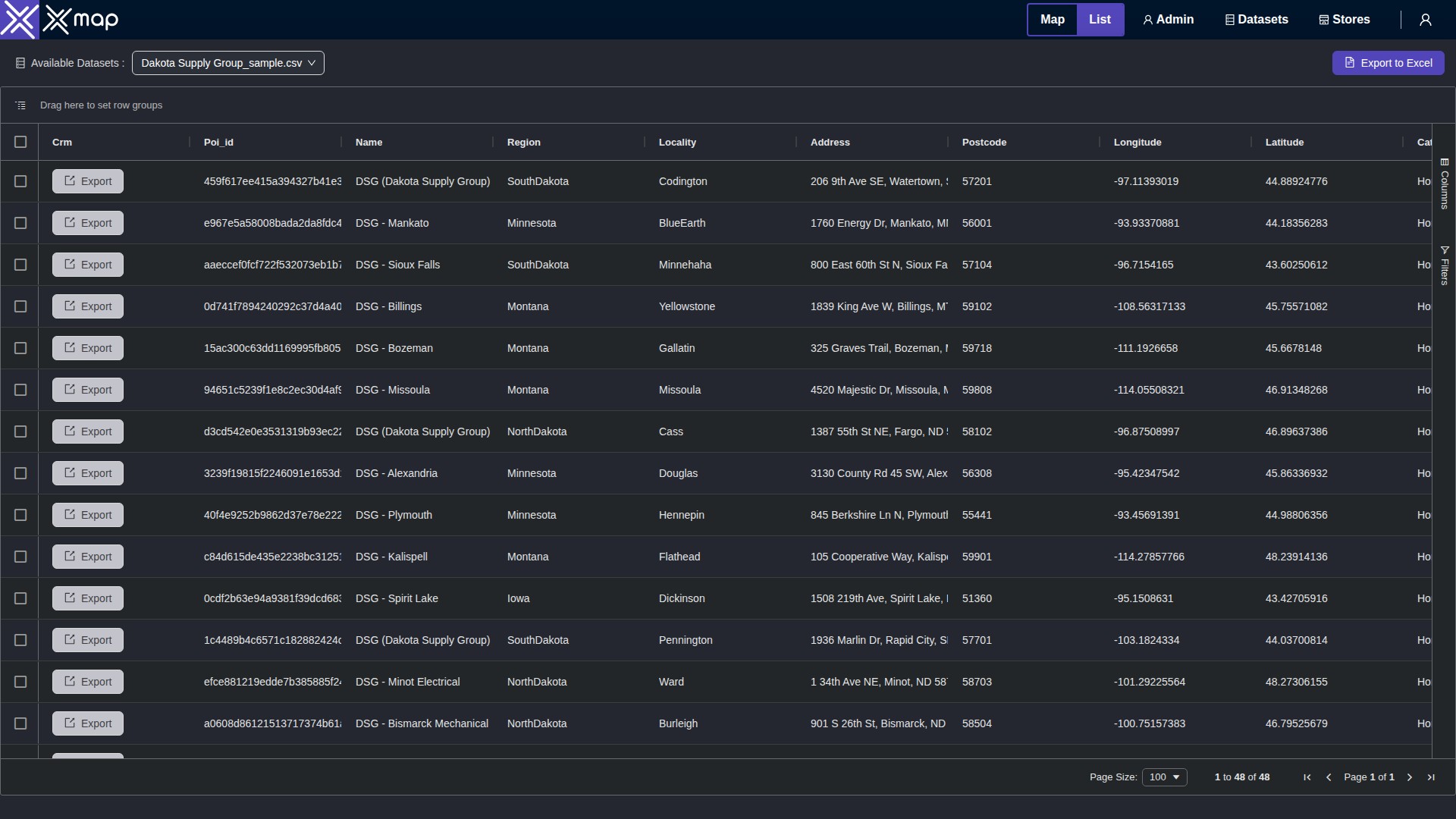This screenshot has height=819, width=1456.
Task: Click Poi_id starting with aaeccef0
Action: click(x=265, y=265)
